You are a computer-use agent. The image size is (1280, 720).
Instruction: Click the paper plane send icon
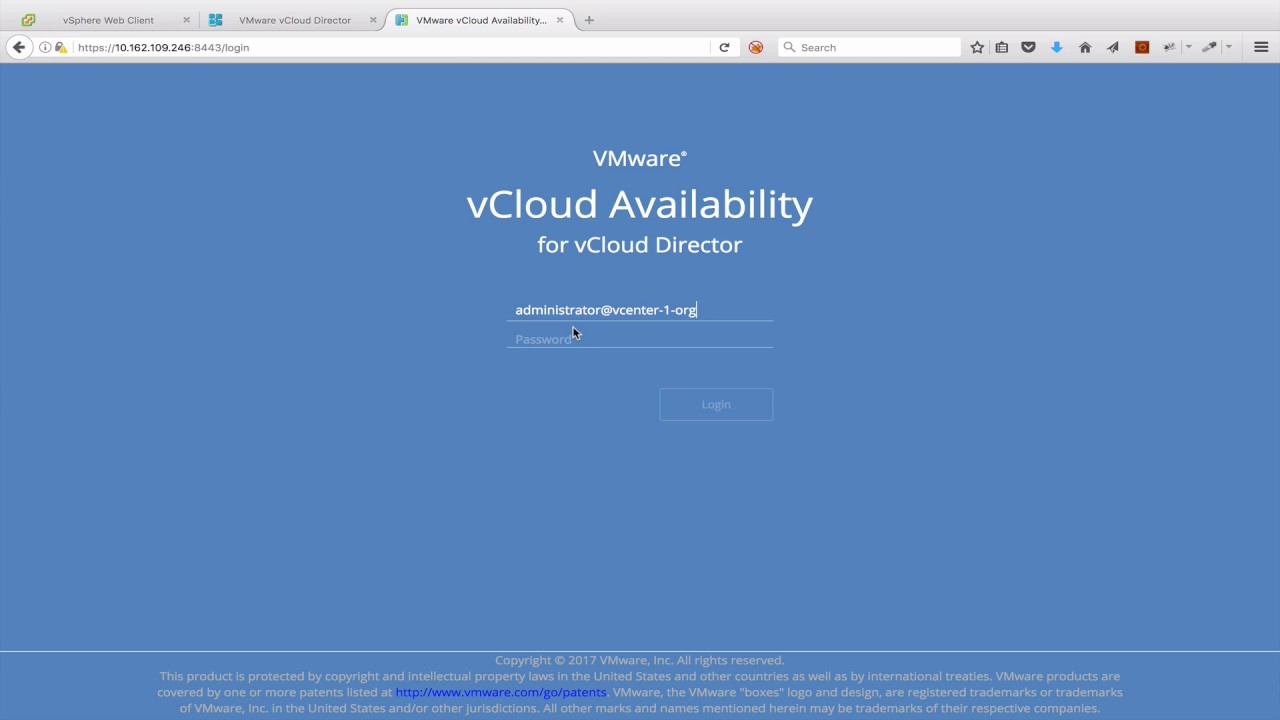[x=1113, y=47]
